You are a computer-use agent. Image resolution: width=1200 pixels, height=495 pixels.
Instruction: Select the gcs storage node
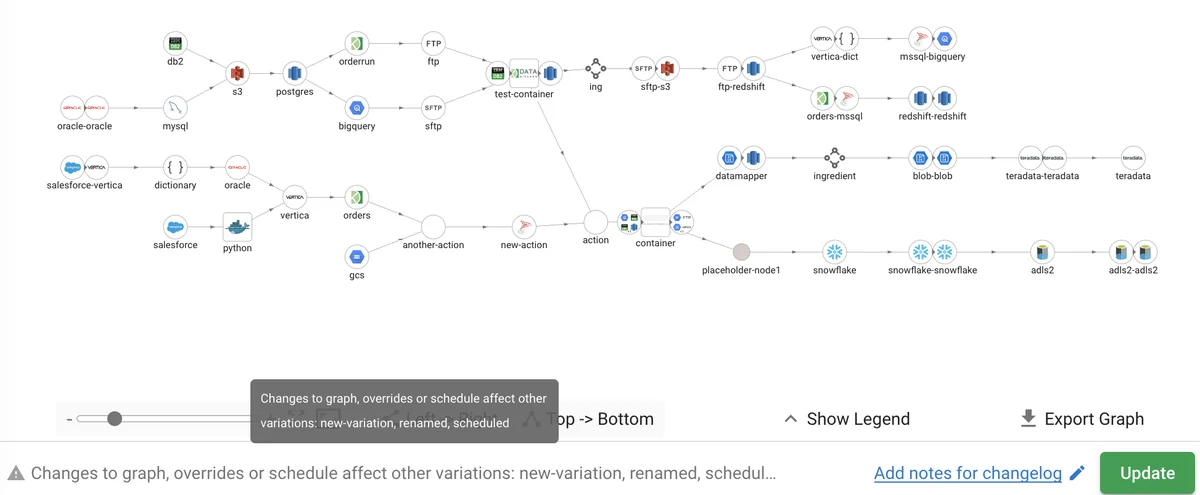tap(357, 255)
